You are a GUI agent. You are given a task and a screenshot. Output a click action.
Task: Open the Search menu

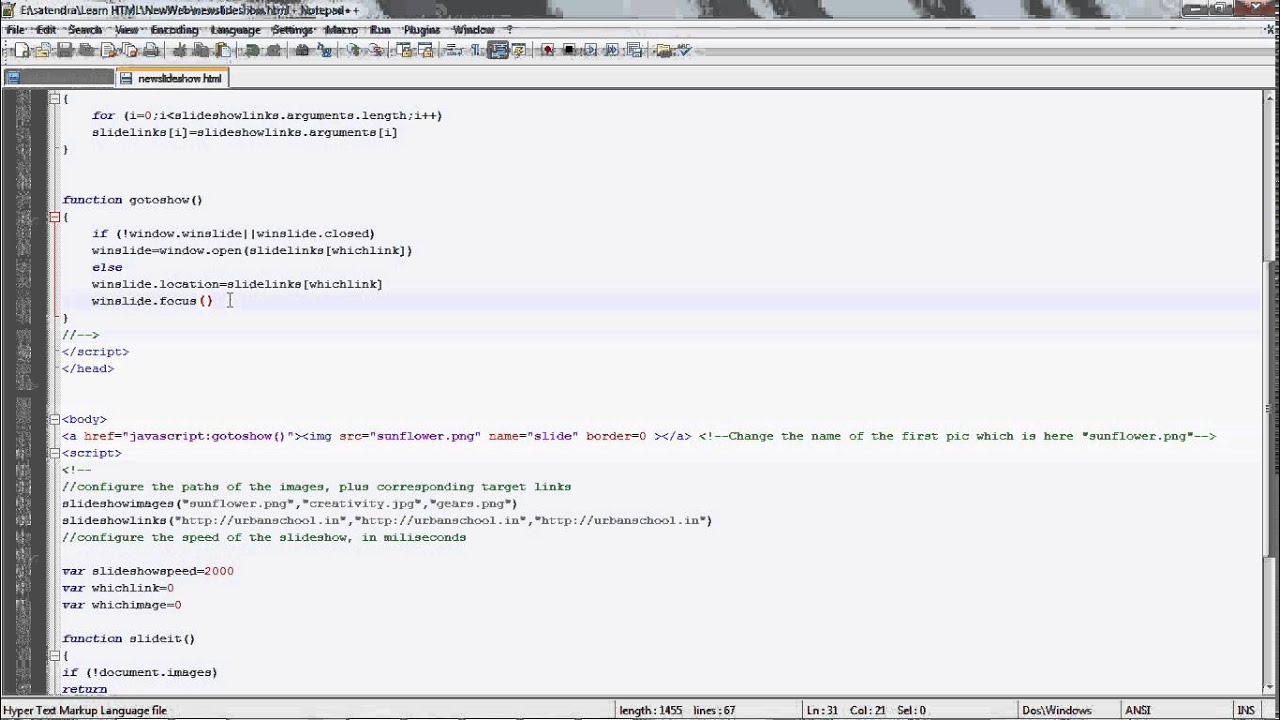point(85,30)
